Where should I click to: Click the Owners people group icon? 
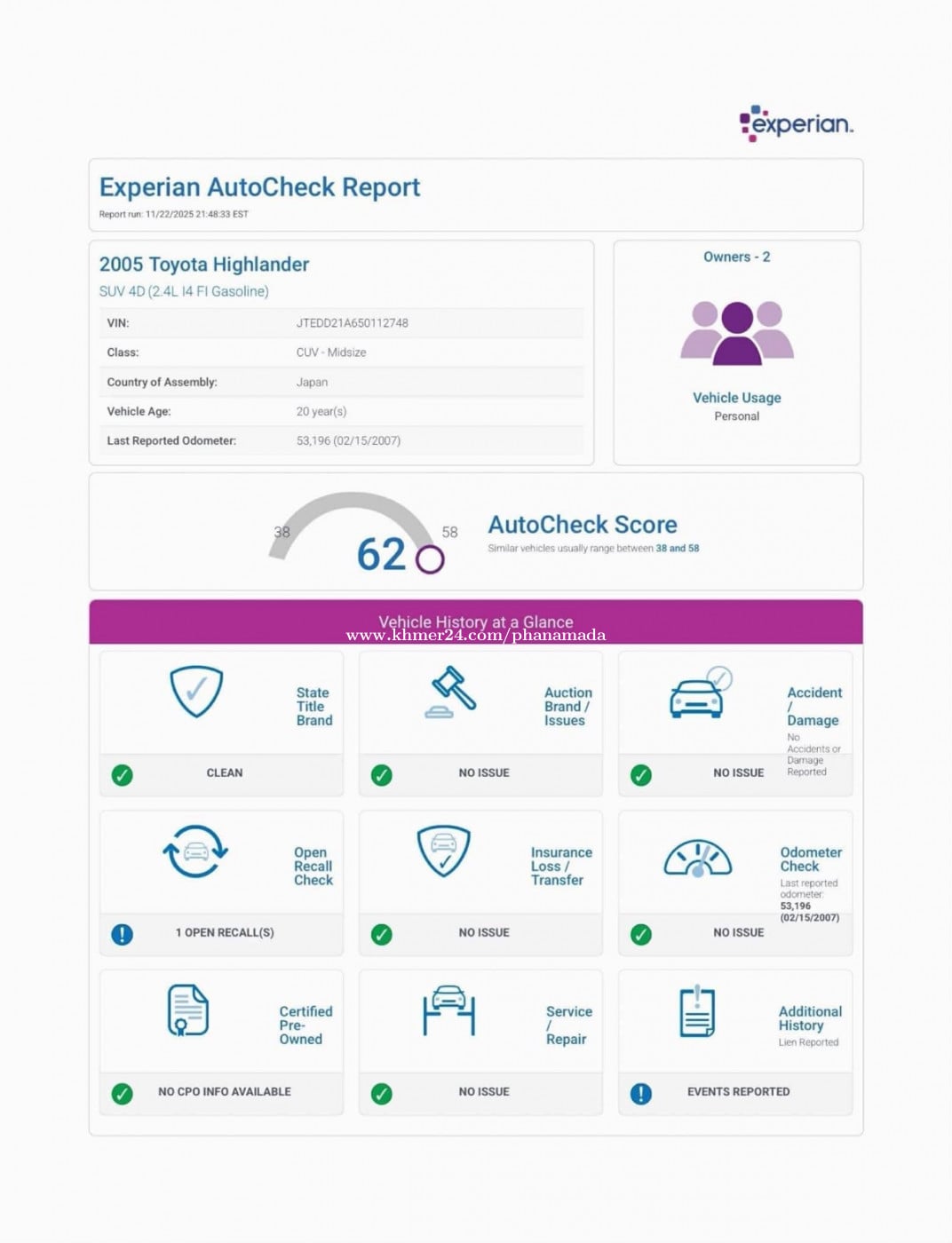(x=736, y=333)
